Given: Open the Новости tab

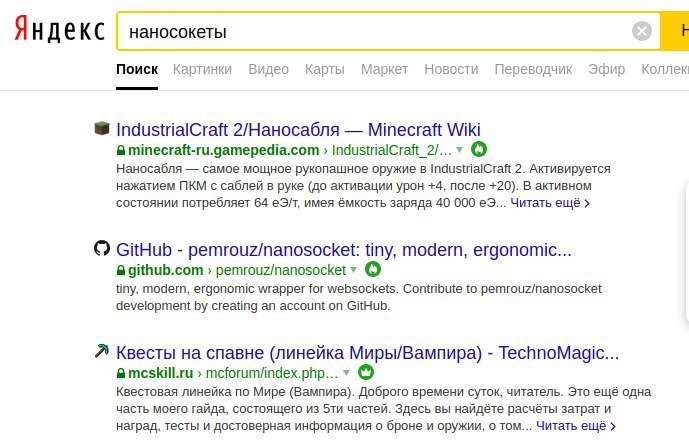Looking at the screenshot, I should coord(451,69).
